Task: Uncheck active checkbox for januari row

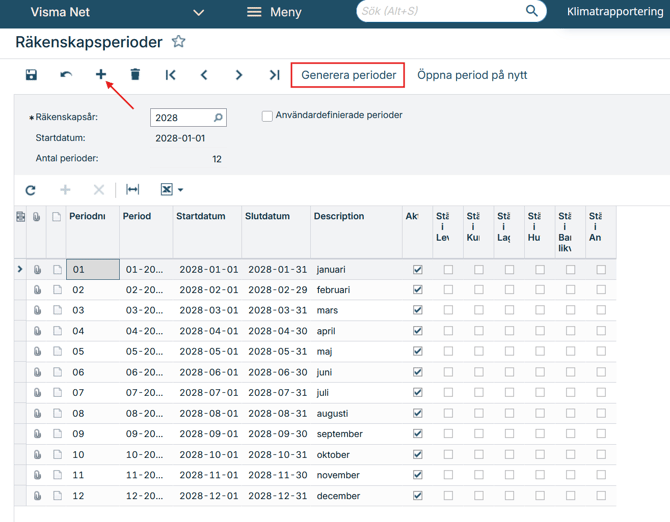Action: pyautogui.click(x=417, y=270)
